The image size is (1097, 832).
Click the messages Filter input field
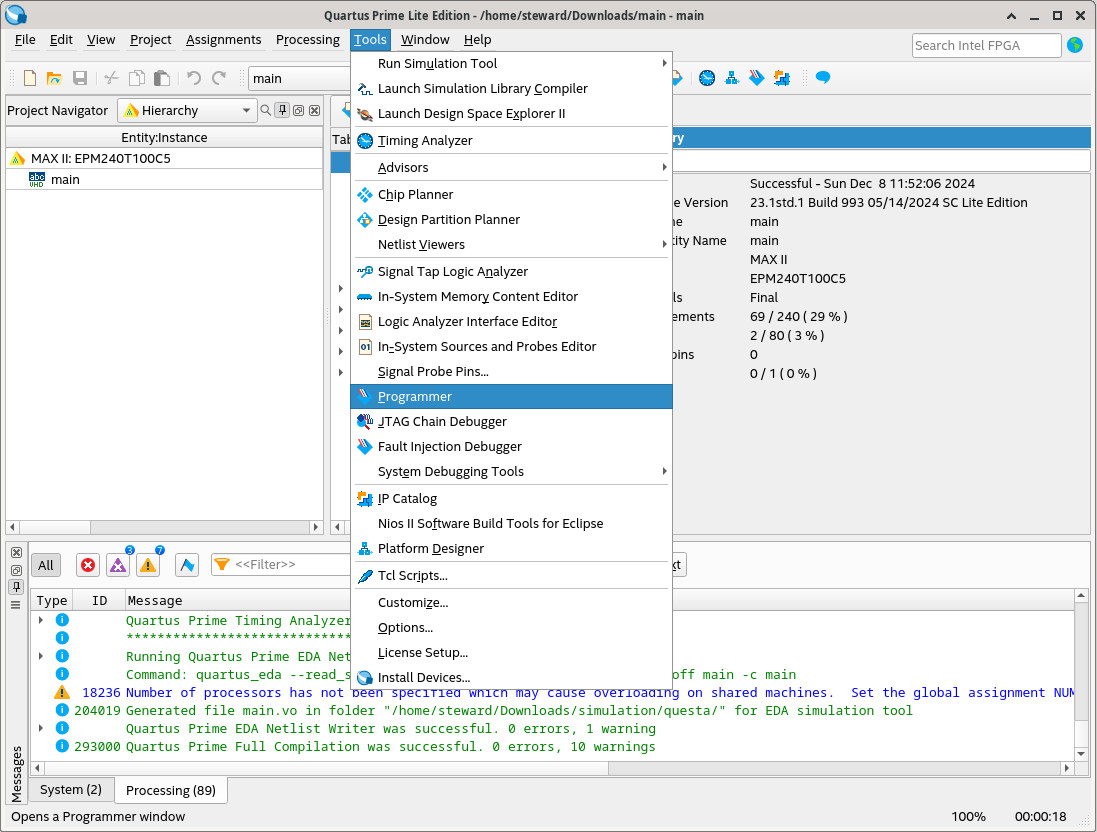[281, 565]
